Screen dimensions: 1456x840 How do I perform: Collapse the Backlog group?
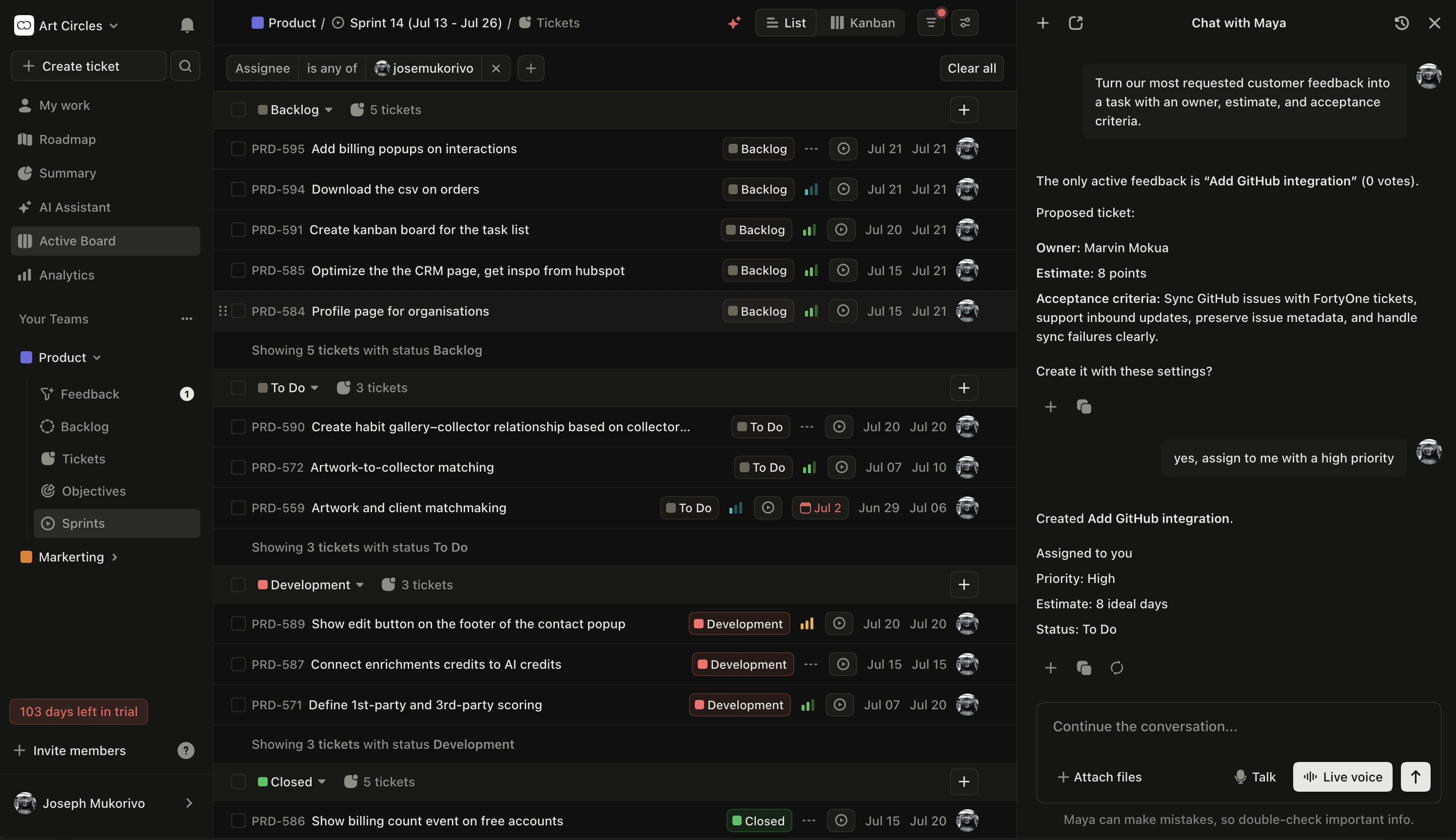(329, 110)
